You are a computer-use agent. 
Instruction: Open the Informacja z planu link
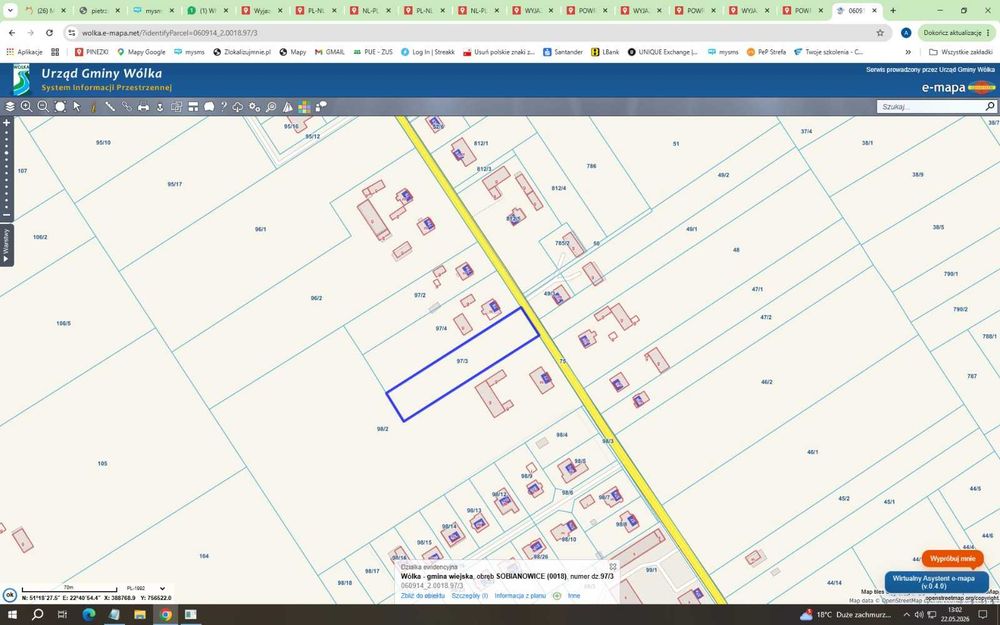tap(520, 596)
